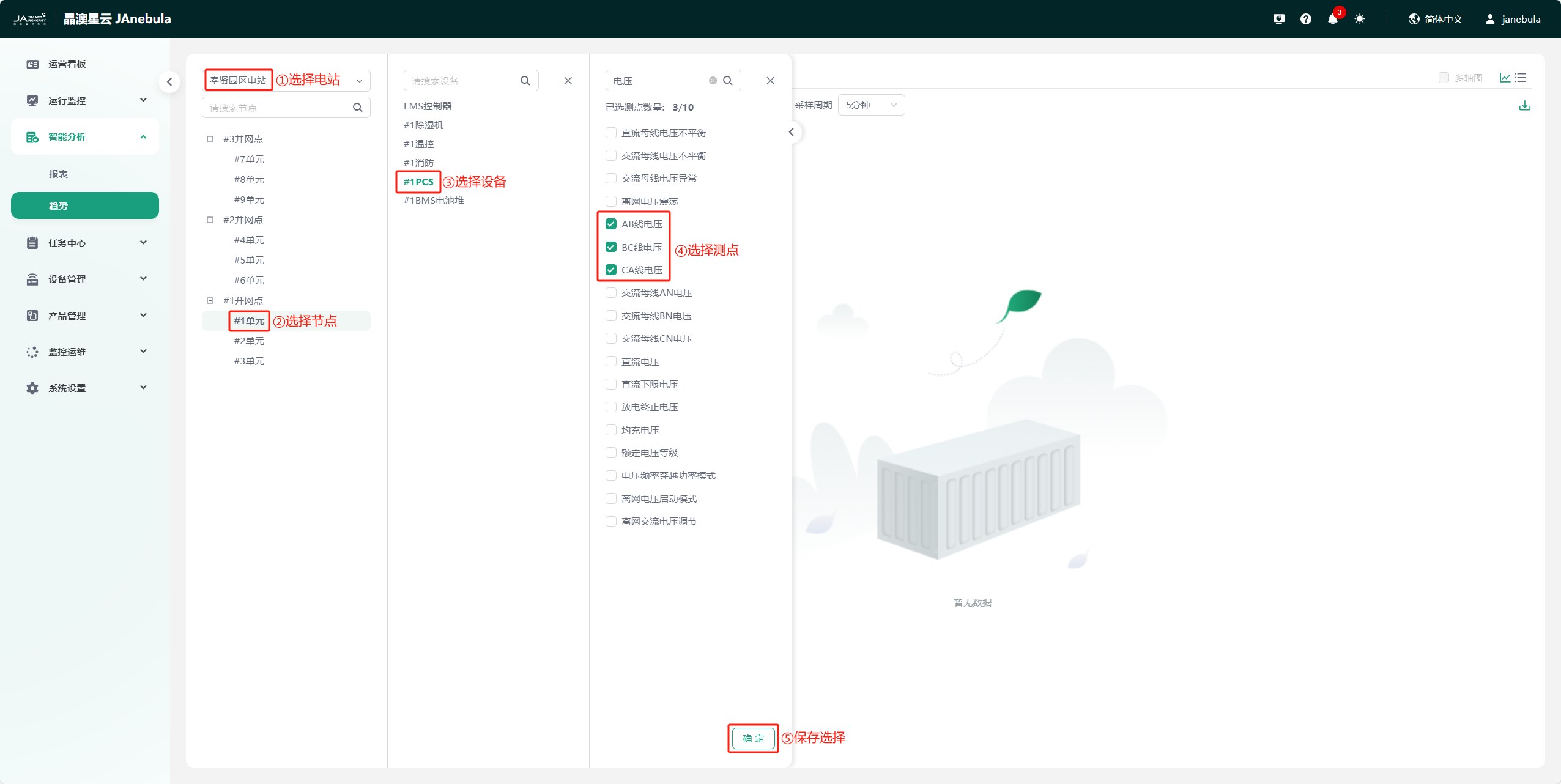Click the download data icon
The height and width of the screenshot is (784, 1561).
[x=1524, y=106]
